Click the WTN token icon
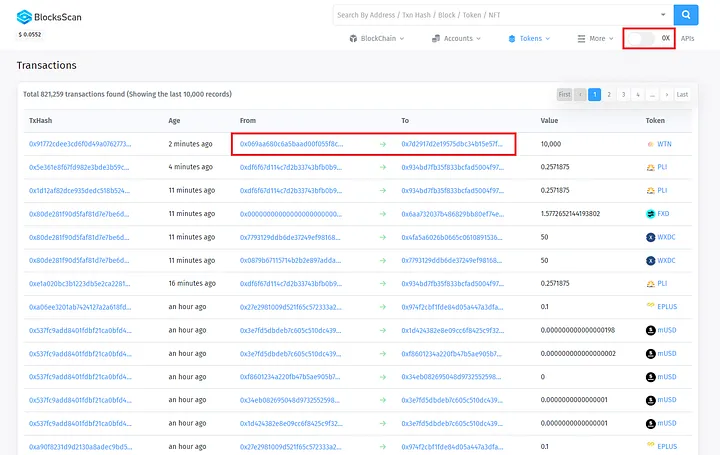Image resolution: width=720 pixels, height=455 pixels. 650,144
